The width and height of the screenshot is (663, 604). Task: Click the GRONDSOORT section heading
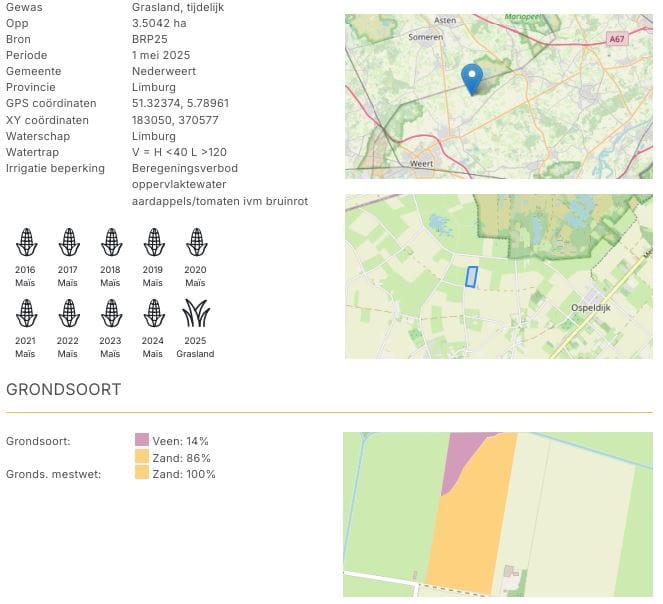(64, 390)
